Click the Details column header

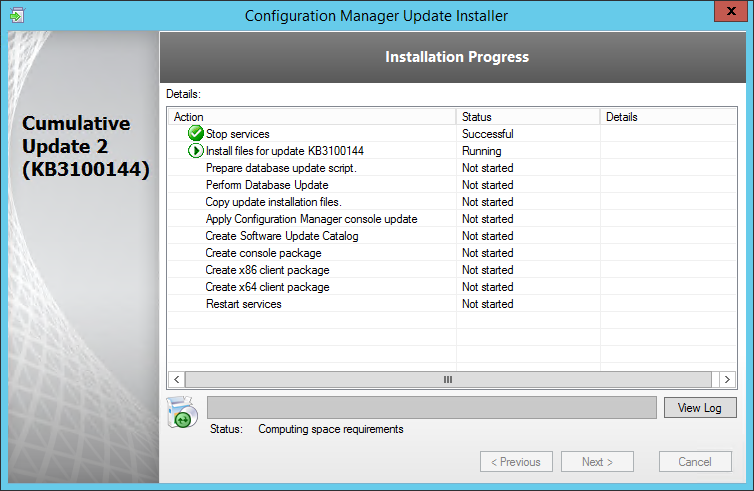pos(668,117)
